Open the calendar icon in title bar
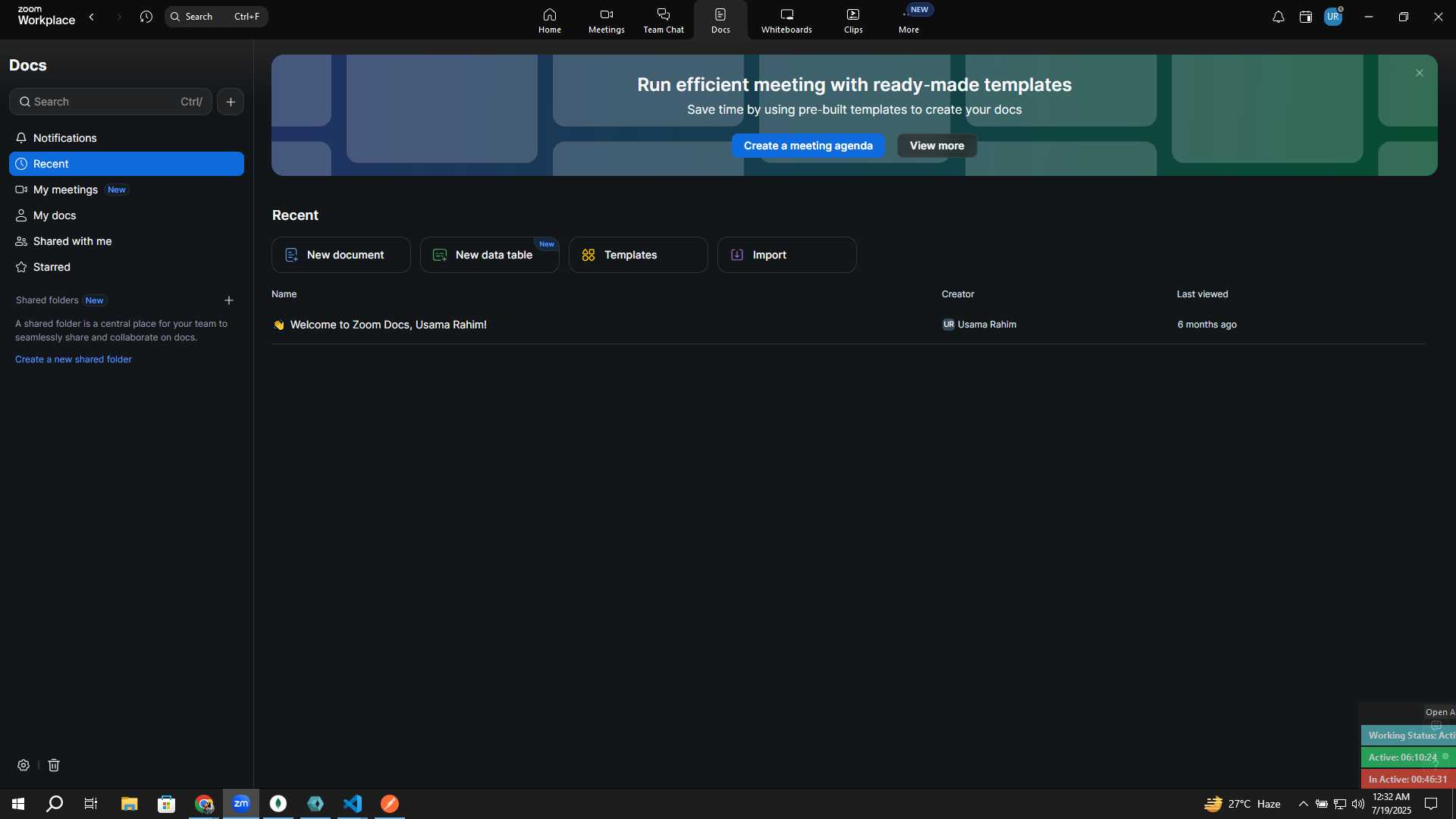Image resolution: width=1456 pixels, height=819 pixels. pyautogui.click(x=1305, y=17)
